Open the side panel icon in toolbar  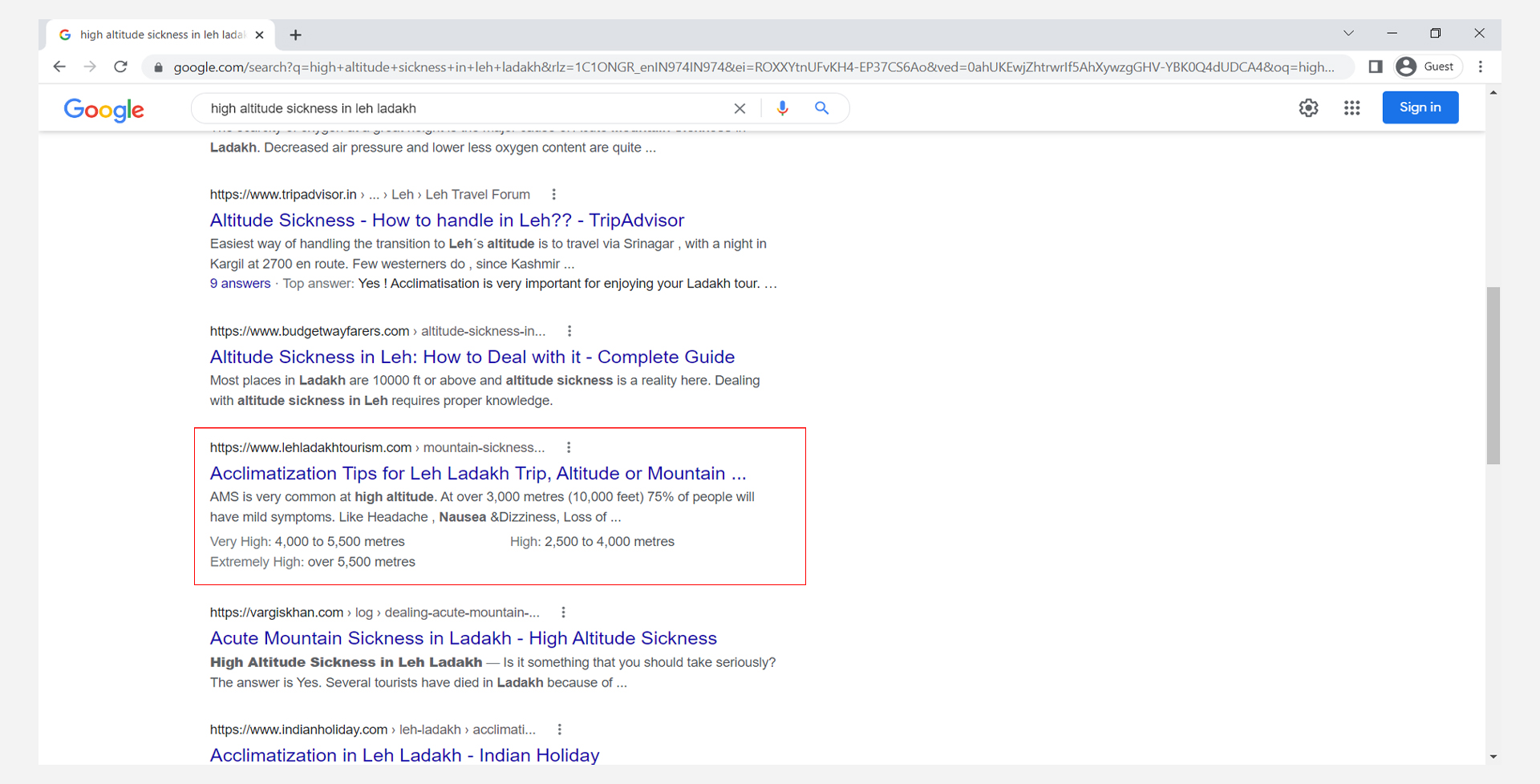click(x=1376, y=67)
